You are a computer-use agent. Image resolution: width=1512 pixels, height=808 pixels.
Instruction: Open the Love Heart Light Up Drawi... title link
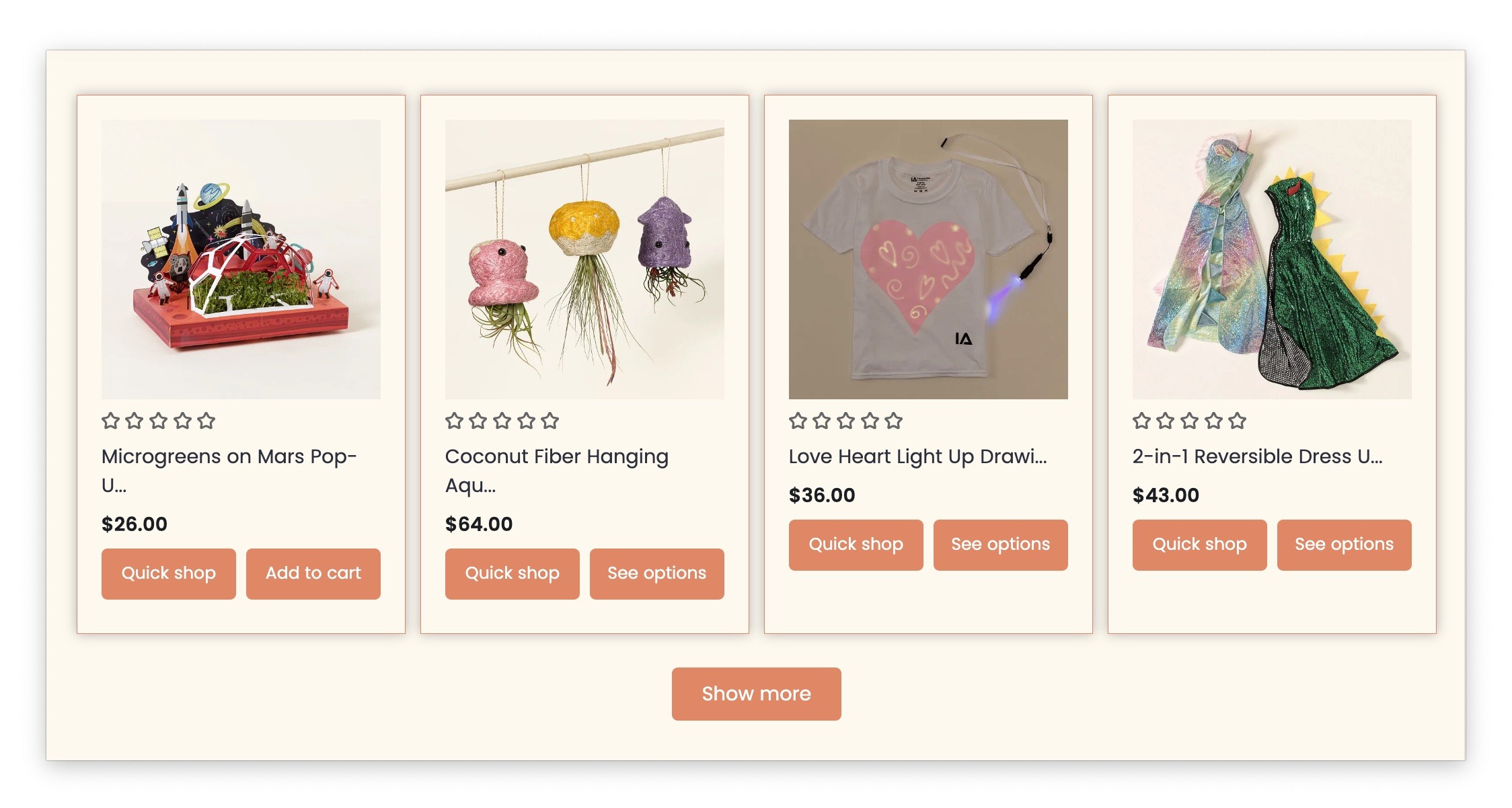pyautogui.click(x=917, y=456)
